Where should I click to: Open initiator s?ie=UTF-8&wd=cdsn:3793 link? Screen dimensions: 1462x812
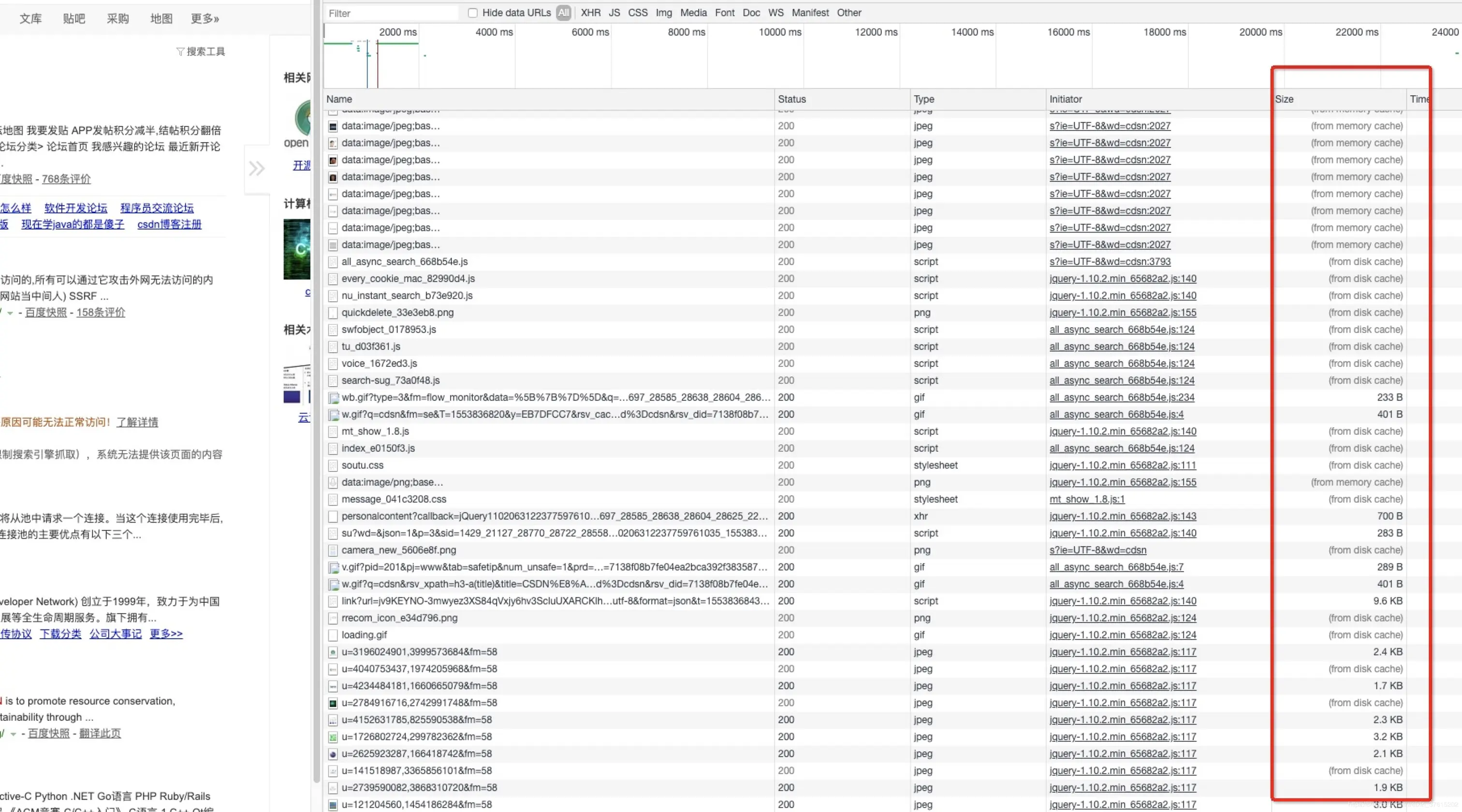[x=1110, y=261]
